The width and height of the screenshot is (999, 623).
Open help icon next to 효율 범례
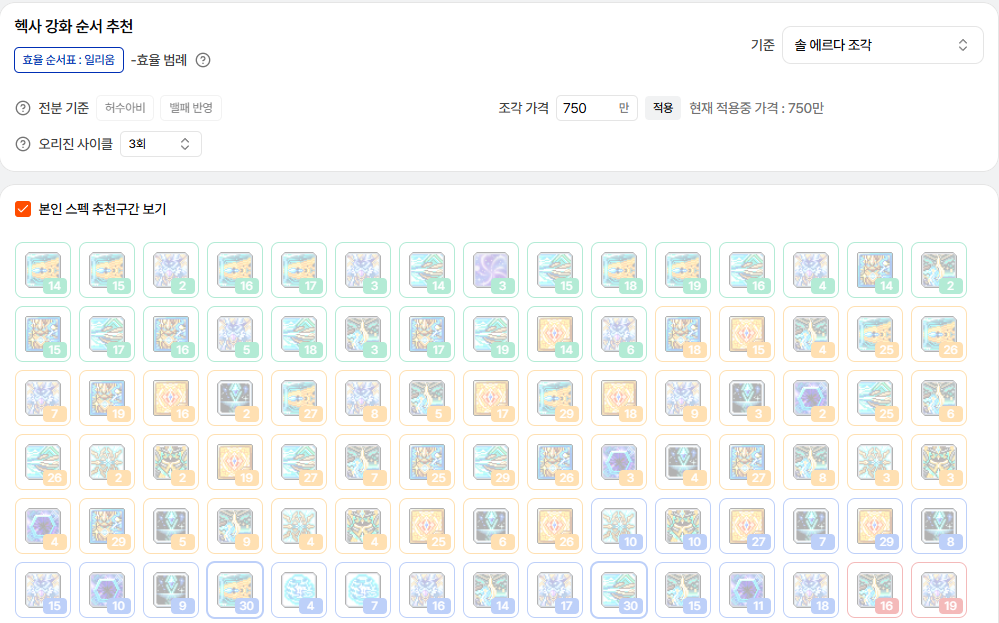coord(203,60)
